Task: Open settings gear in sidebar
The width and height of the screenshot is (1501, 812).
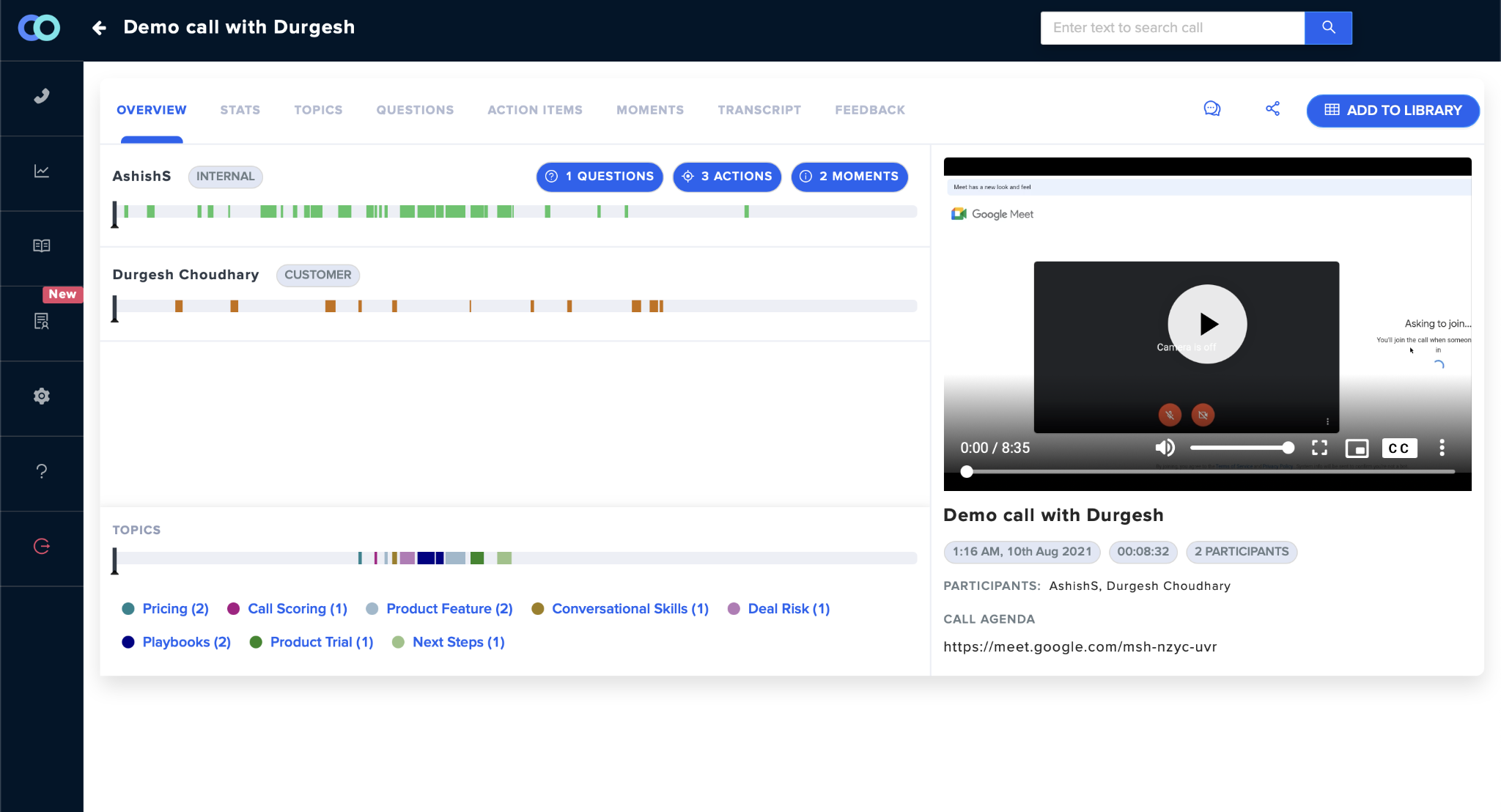Action: 42,396
